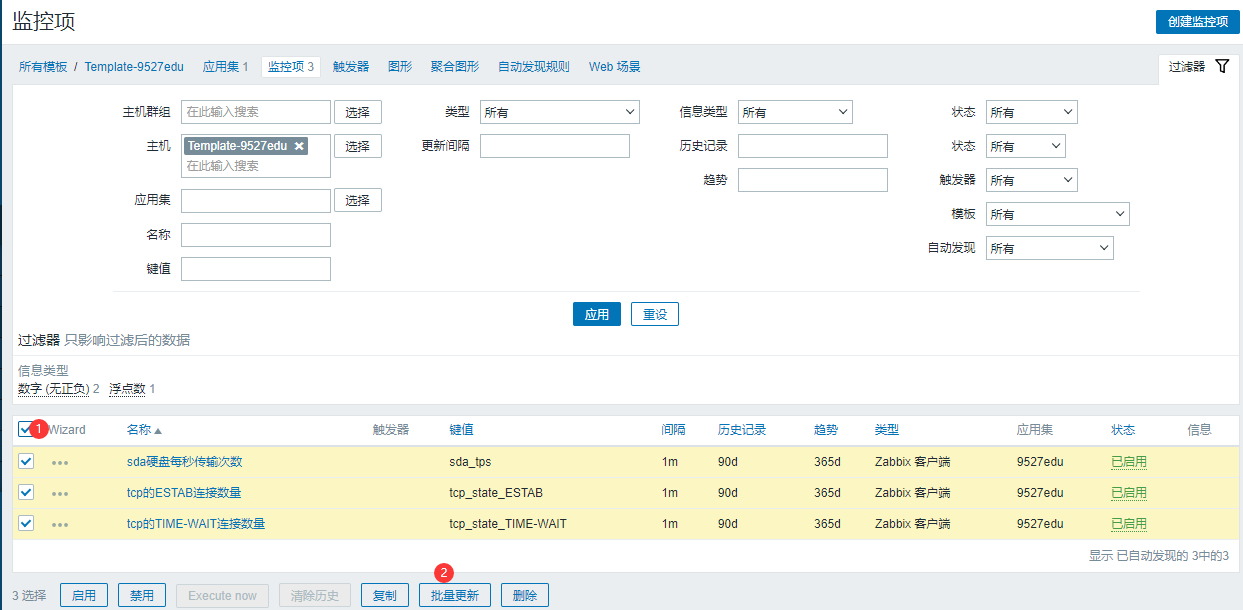The image size is (1243, 610).
Task: Toggle 已启用 status for sda_tps row
Action: pyautogui.click(x=1129, y=462)
